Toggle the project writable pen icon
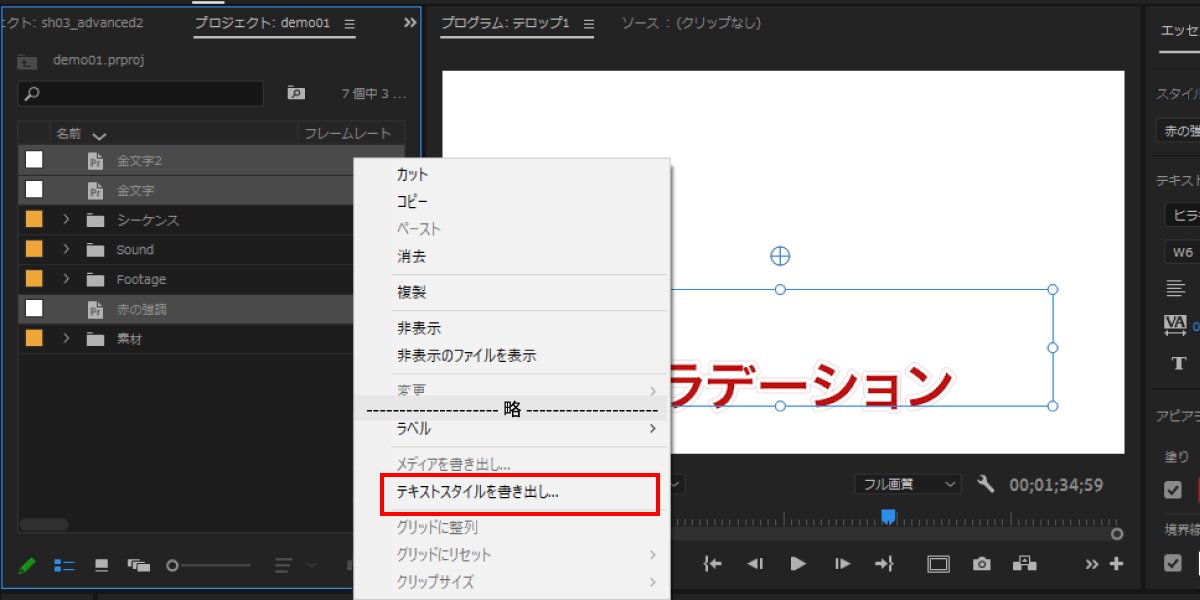1200x600 pixels. (28, 565)
